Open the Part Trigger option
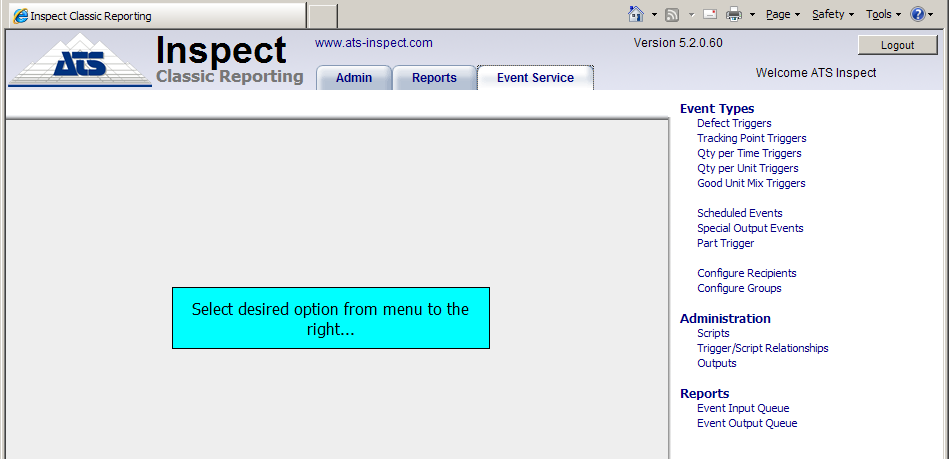 coord(726,243)
